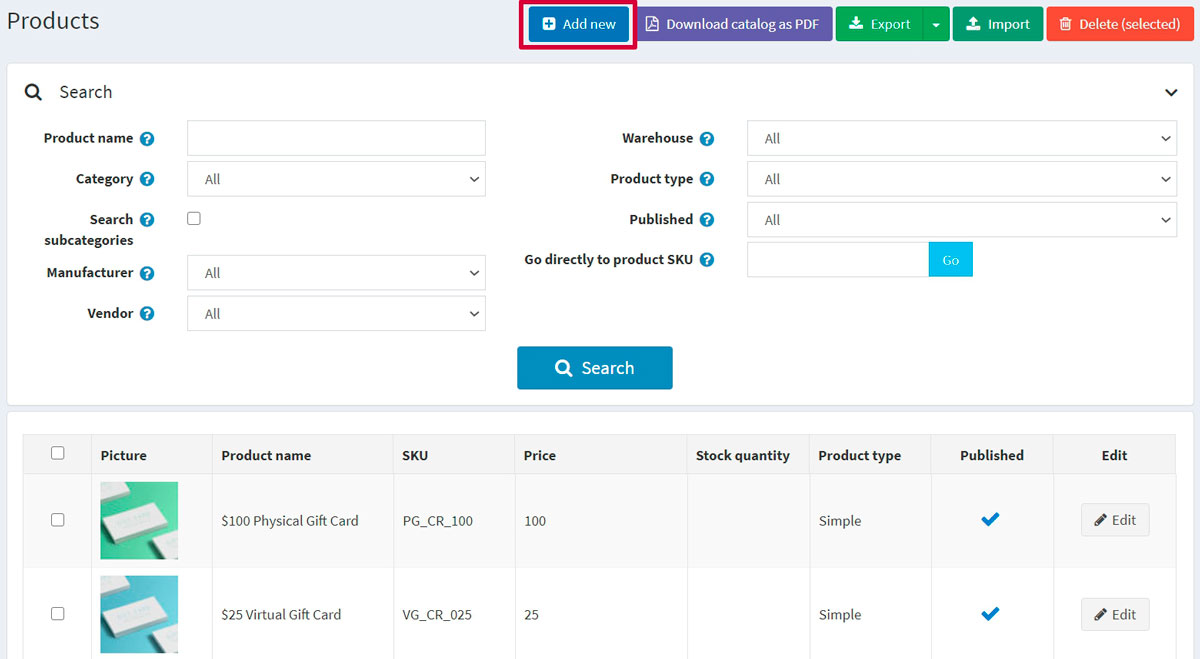Click help icon for Go directly to SKU
The width and height of the screenshot is (1200, 659).
pos(707,260)
